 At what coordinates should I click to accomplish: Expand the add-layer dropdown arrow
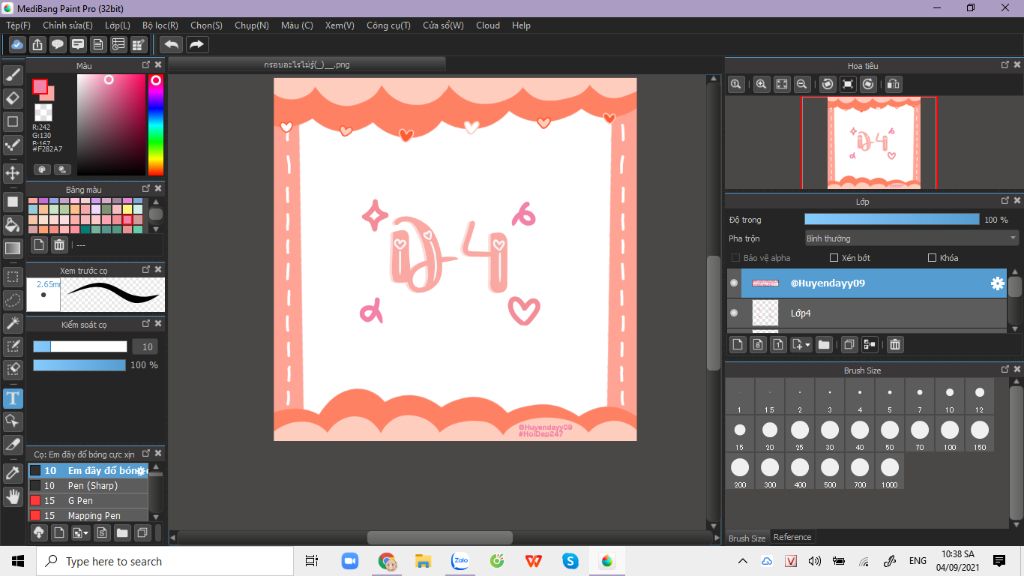click(x=808, y=345)
